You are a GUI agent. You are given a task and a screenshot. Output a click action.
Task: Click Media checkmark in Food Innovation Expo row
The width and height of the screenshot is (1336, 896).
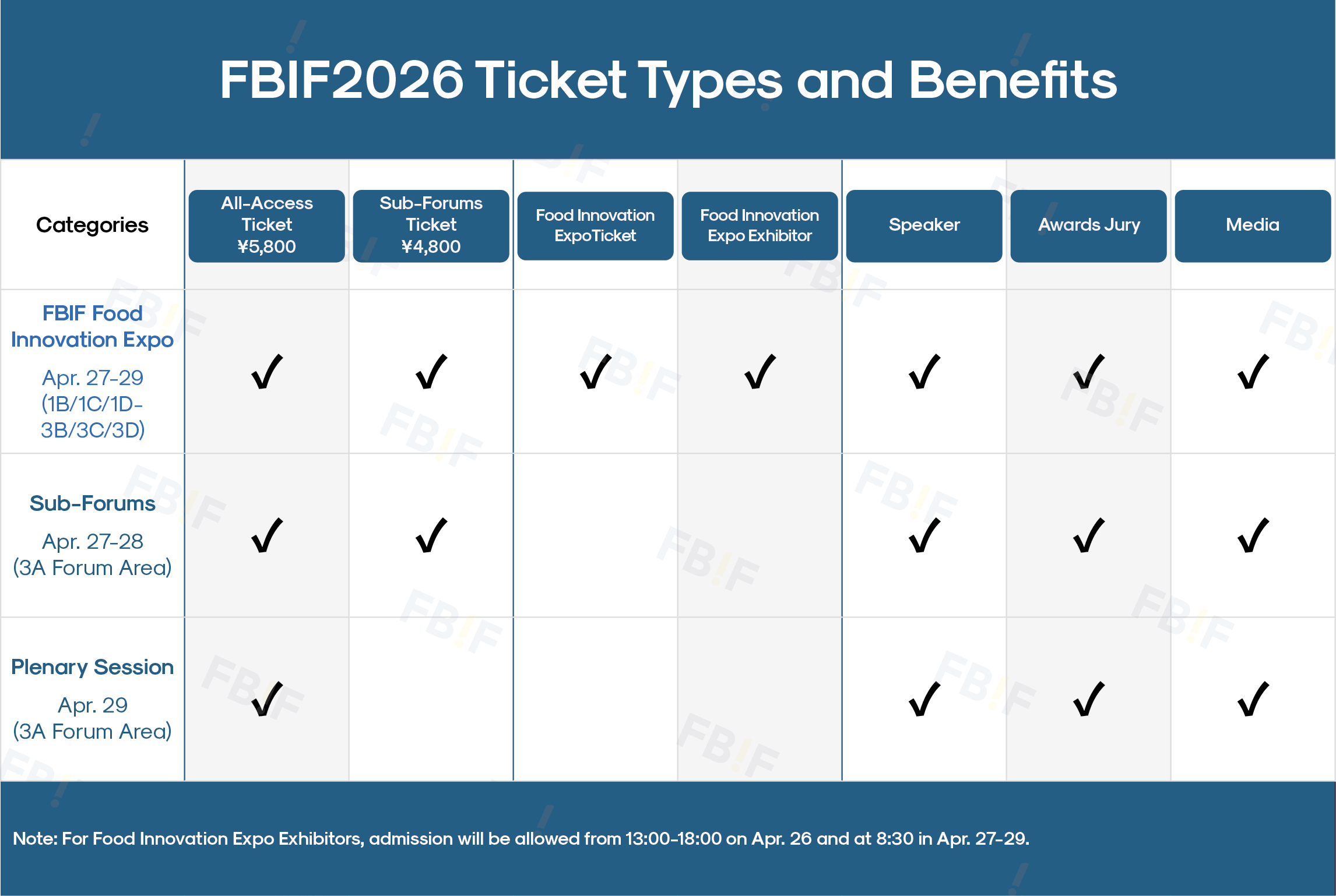coord(1253,371)
